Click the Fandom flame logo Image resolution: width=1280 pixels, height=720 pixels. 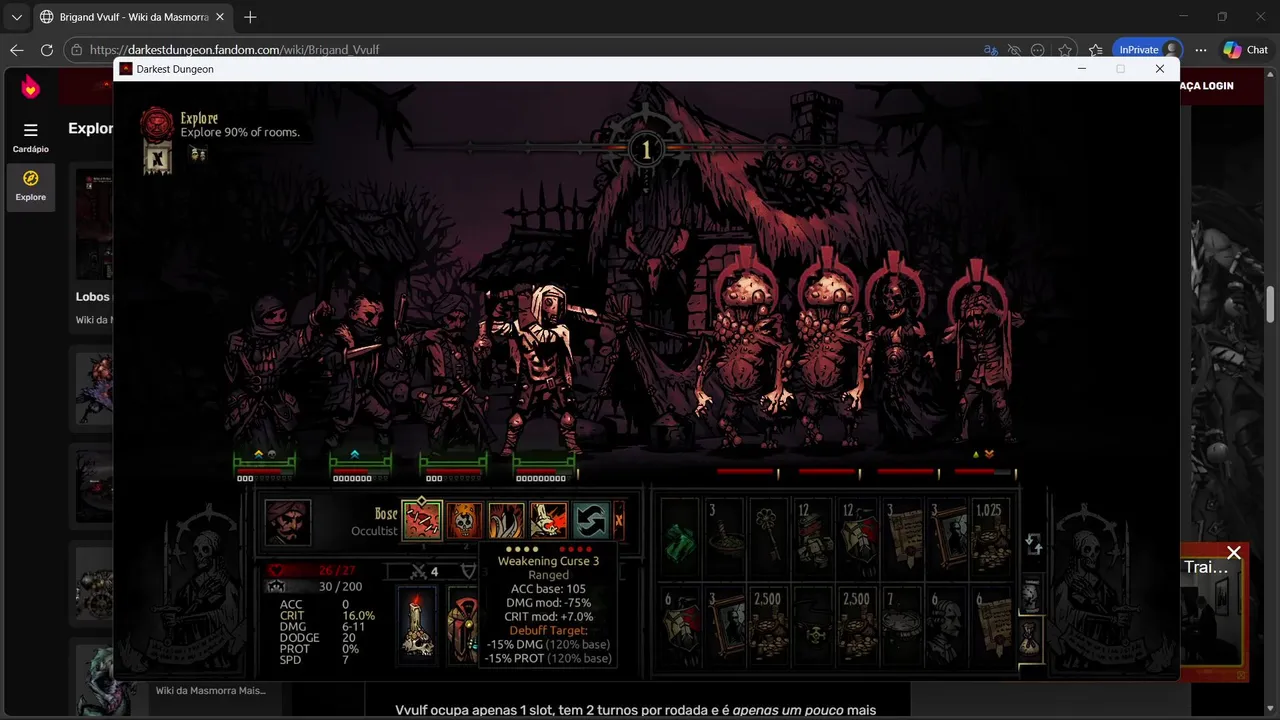[31, 86]
